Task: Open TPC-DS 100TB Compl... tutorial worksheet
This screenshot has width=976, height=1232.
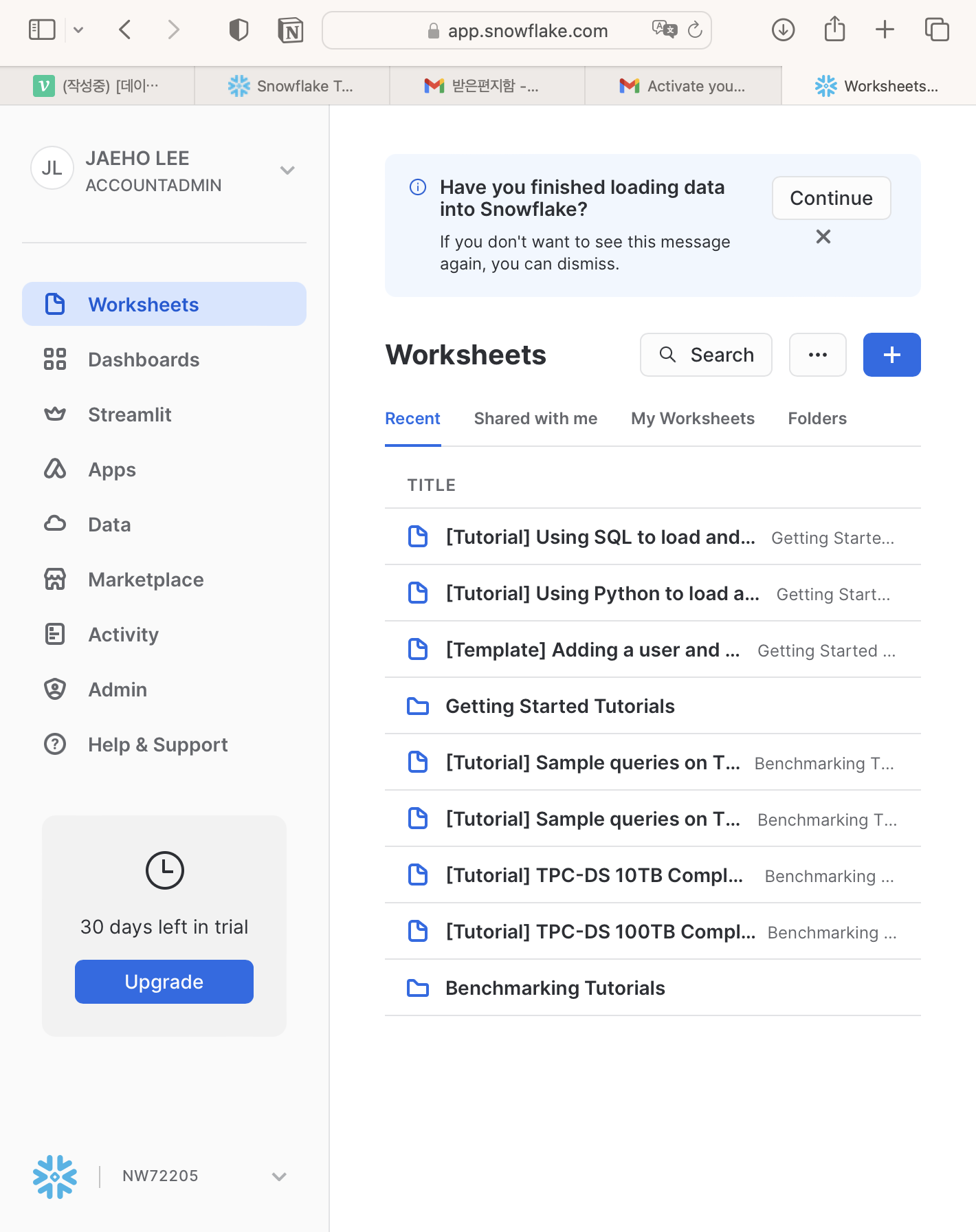Action: tap(653, 932)
